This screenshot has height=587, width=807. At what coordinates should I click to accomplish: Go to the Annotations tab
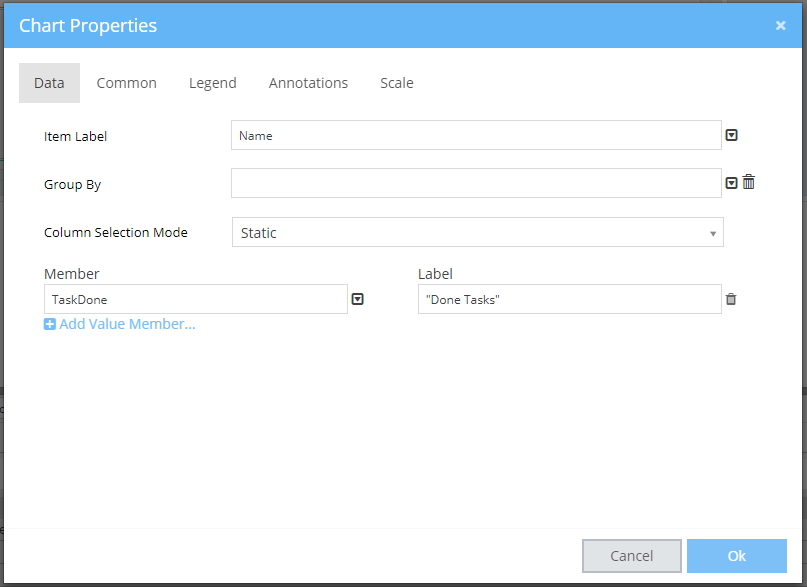pos(308,83)
